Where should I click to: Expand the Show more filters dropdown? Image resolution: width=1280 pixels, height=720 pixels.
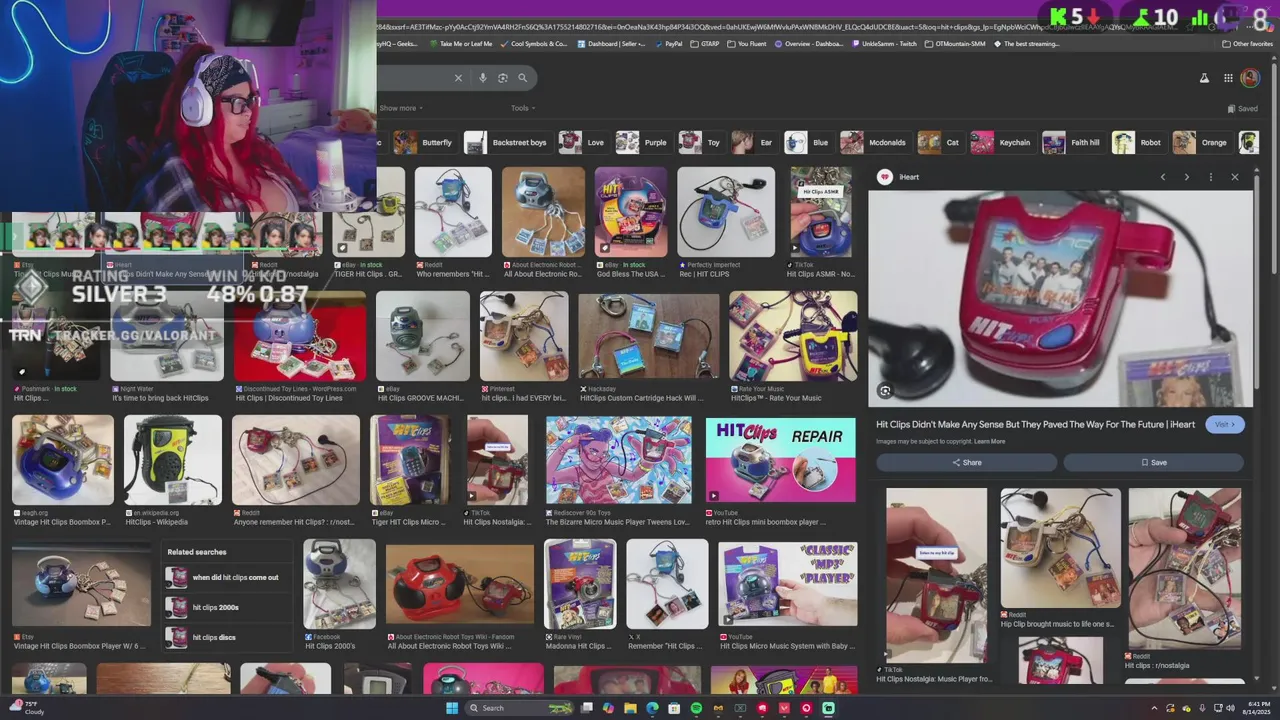point(400,108)
